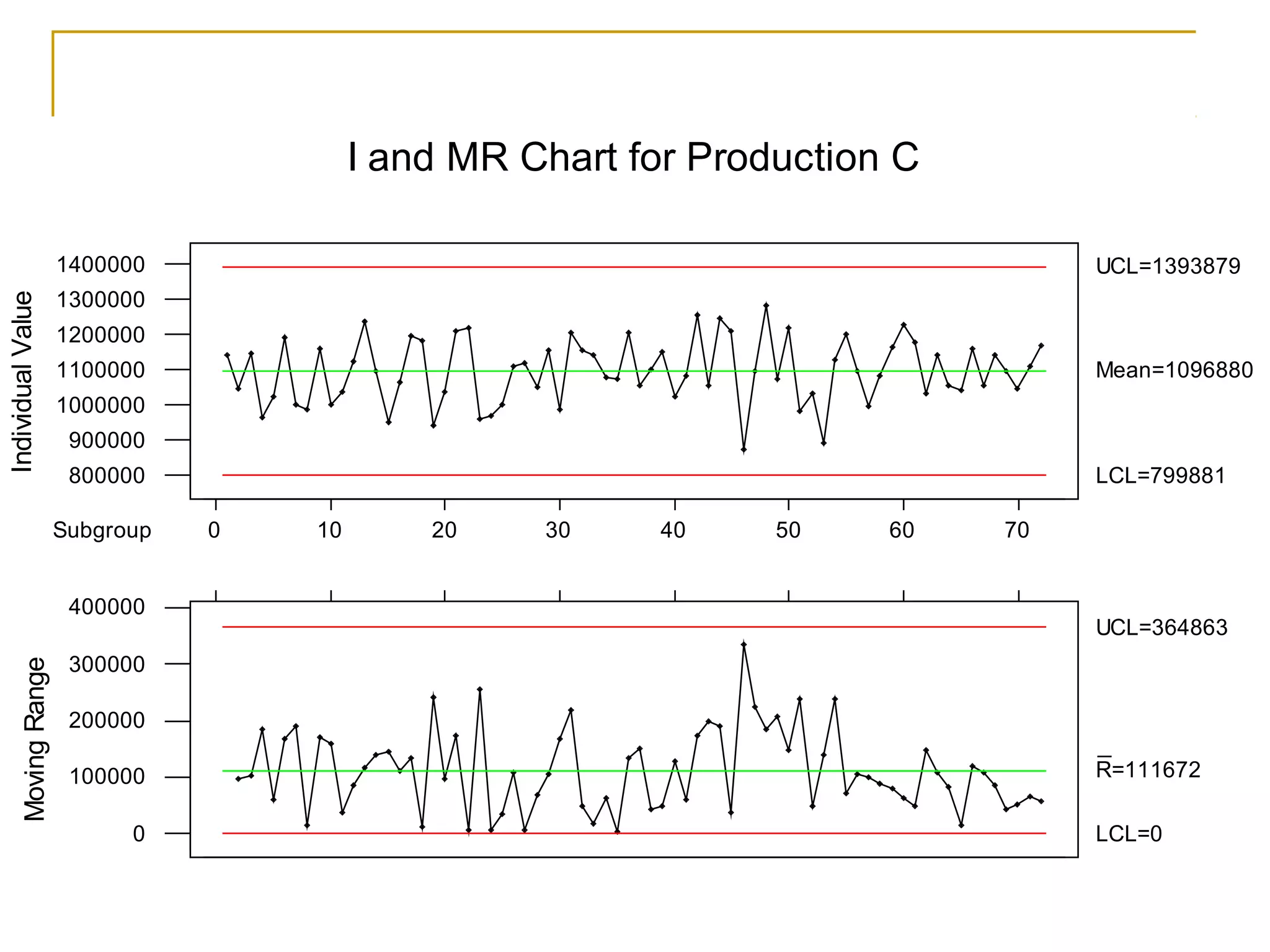Viewport: 1270px width, 952px height.
Task: Click the Individual Value axis title
Action: tap(22, 381)
